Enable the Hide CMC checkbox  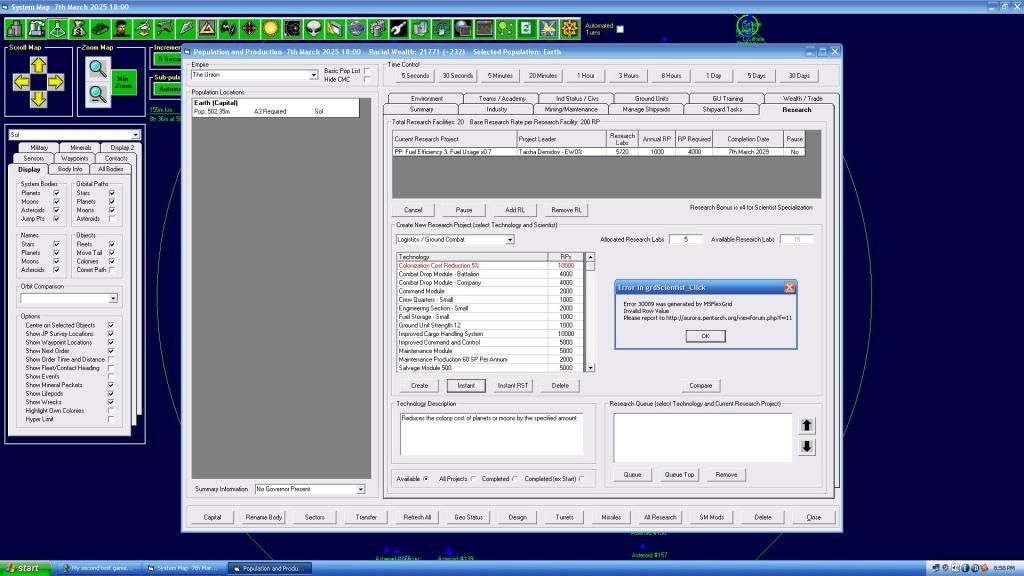pos(367,80)
